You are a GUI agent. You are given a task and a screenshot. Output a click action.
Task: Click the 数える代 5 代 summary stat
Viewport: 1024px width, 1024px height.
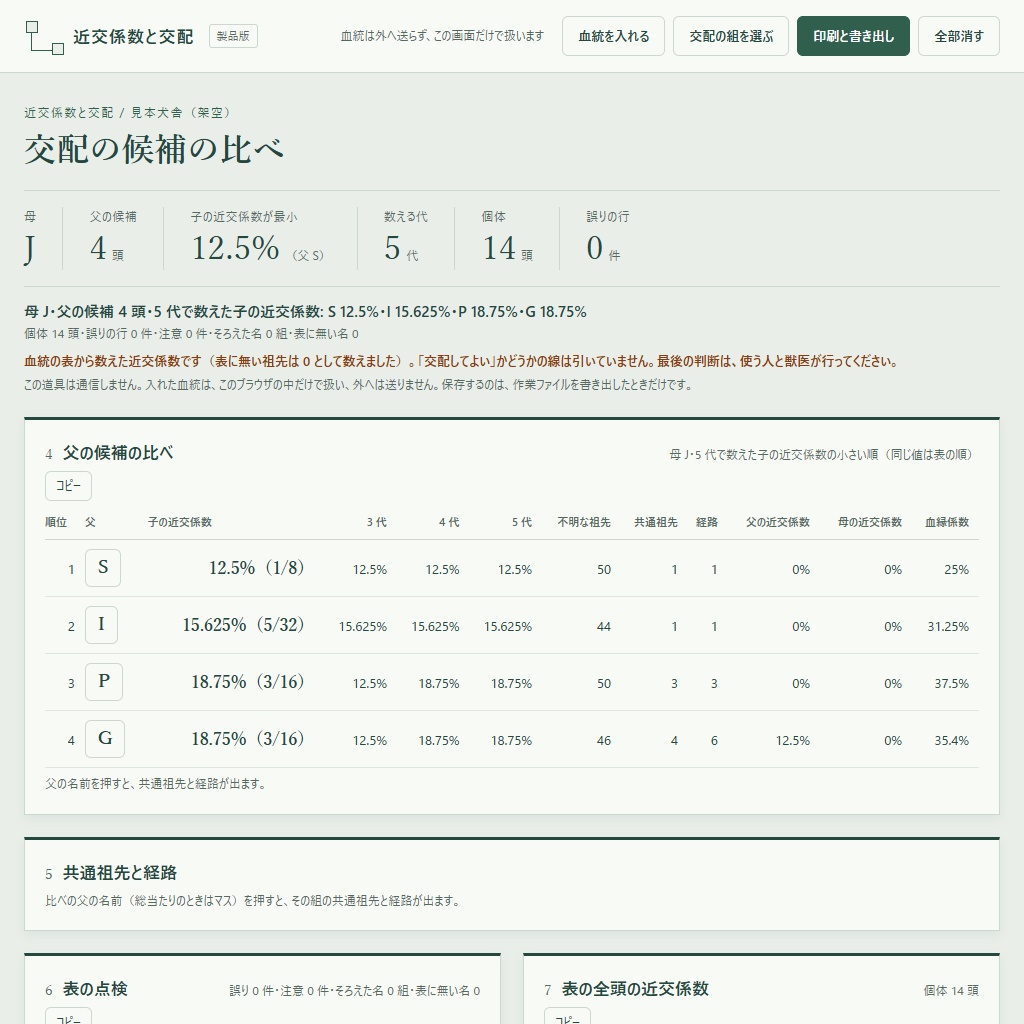406,238
